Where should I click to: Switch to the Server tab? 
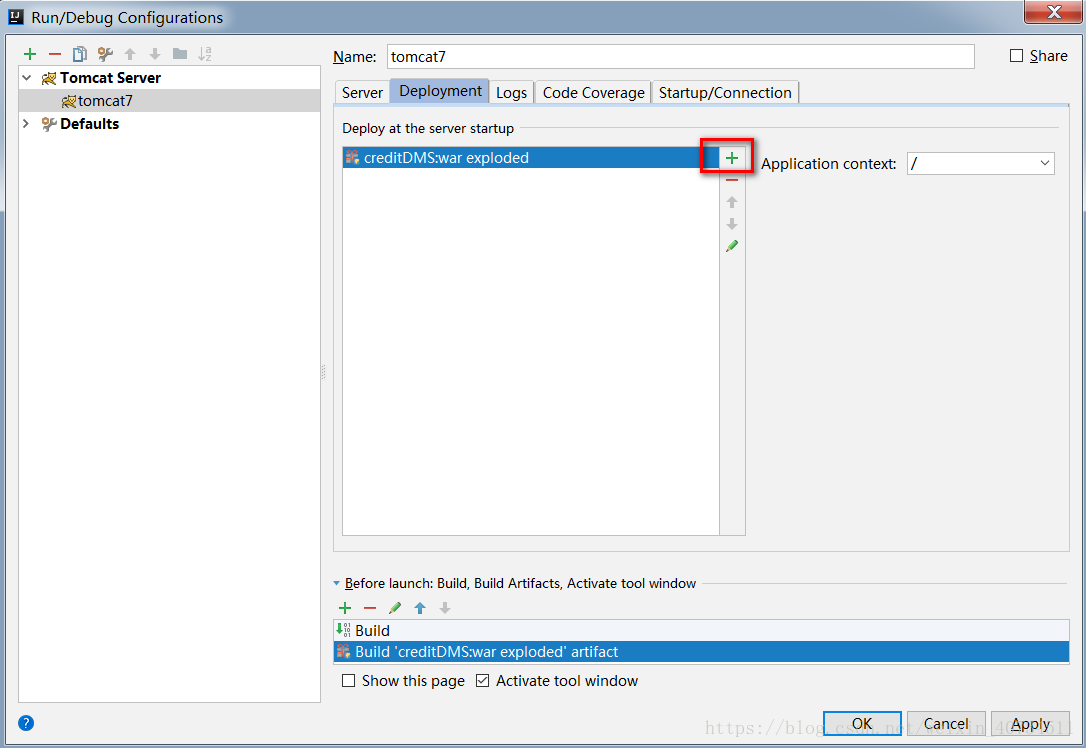pyautogui.click(x=362, y=93)
